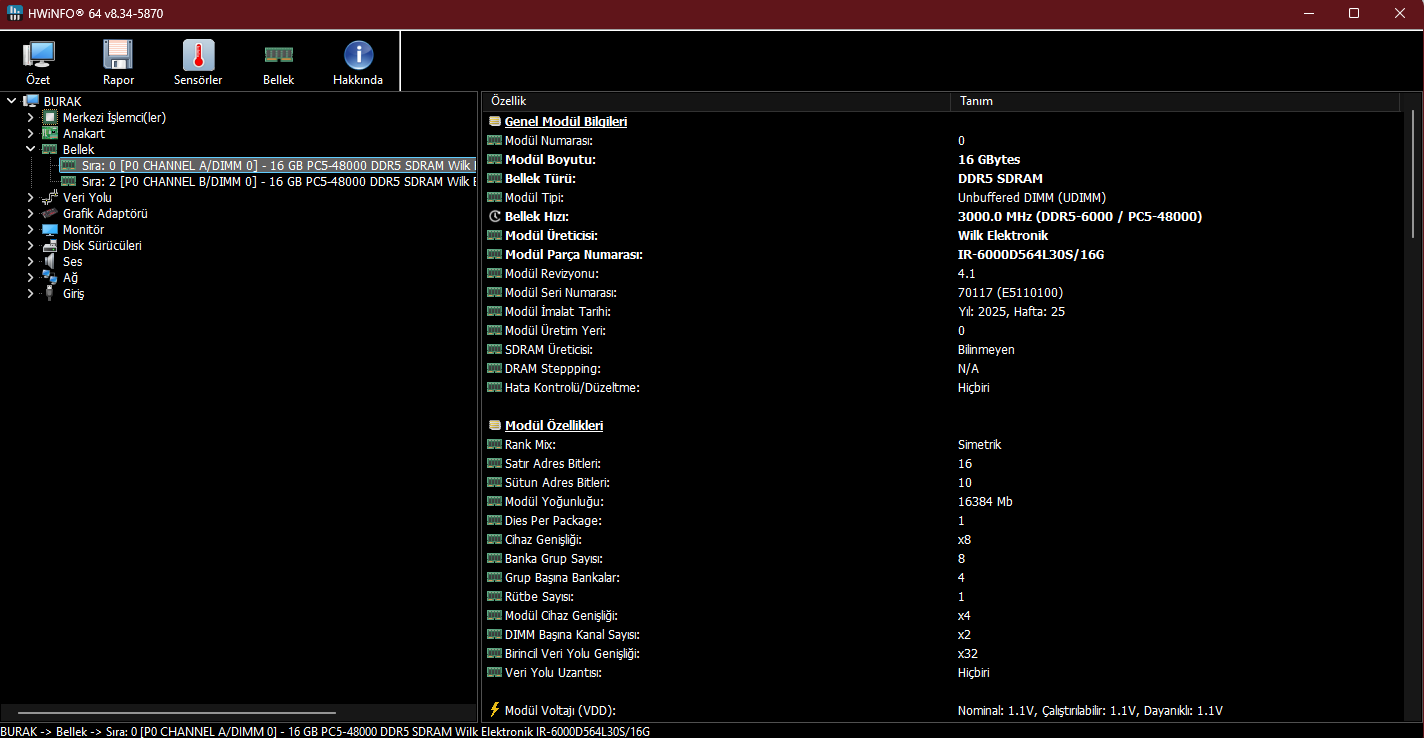Select Sıra: 0 CHANNEL A/DIMM 0 module
Screen dimensions: 1424x738
tap(278, 165)
